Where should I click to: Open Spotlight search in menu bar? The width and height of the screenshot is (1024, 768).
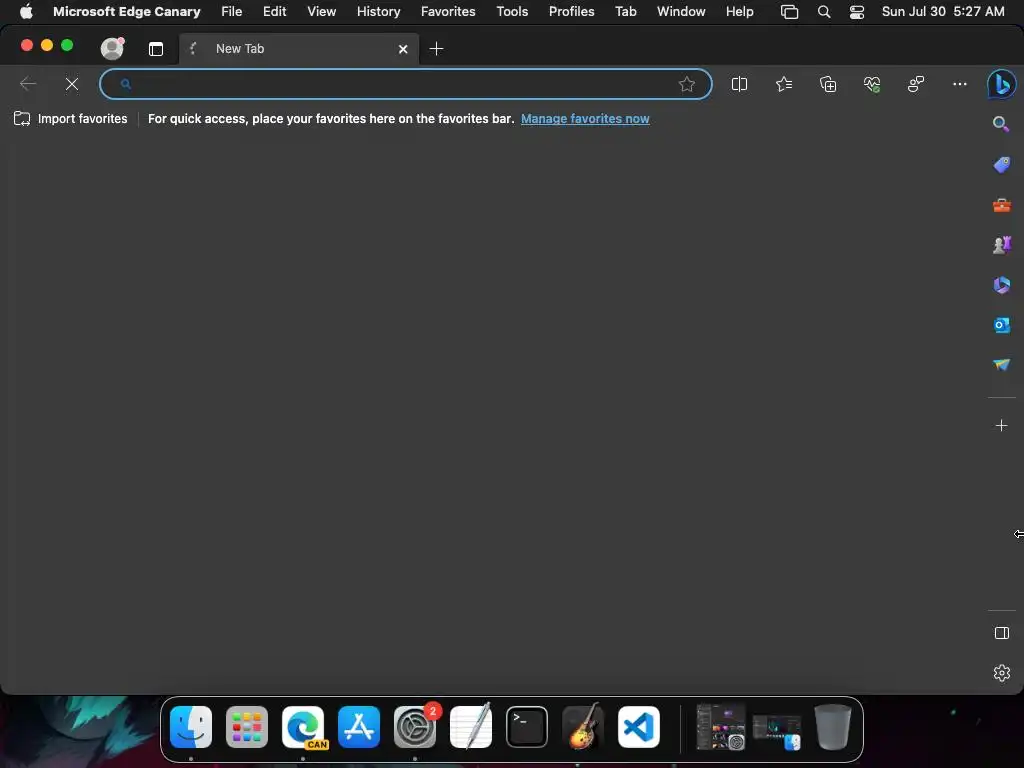824,12
